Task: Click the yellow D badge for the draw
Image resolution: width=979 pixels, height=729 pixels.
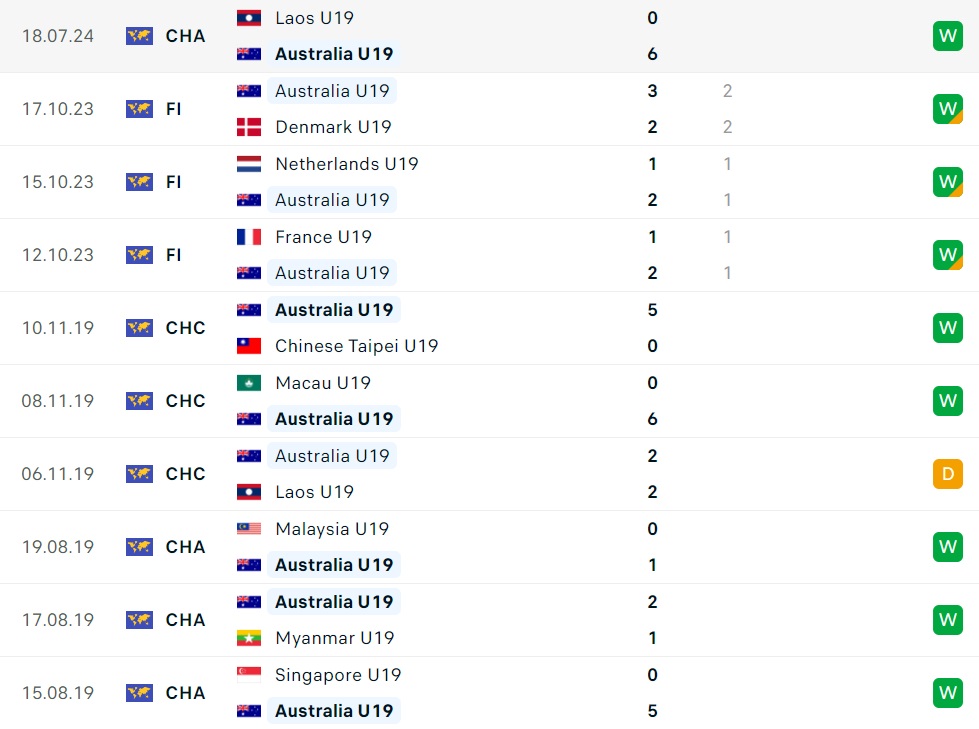Action: point(946,473)
